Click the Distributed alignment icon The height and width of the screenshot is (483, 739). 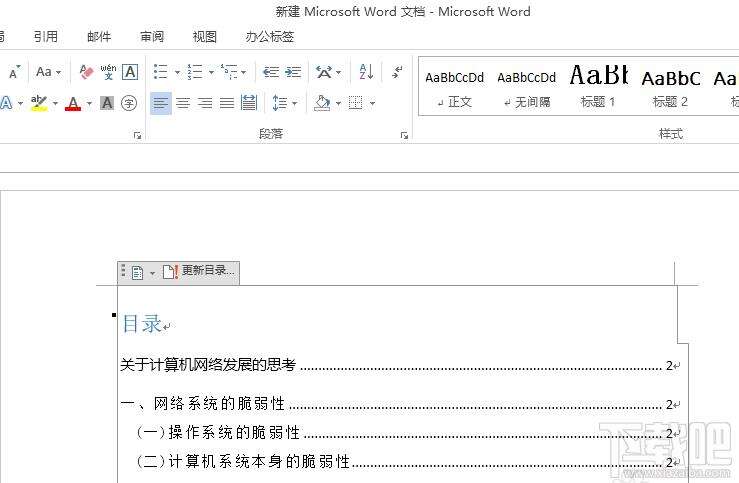click(x=248, y=103)
